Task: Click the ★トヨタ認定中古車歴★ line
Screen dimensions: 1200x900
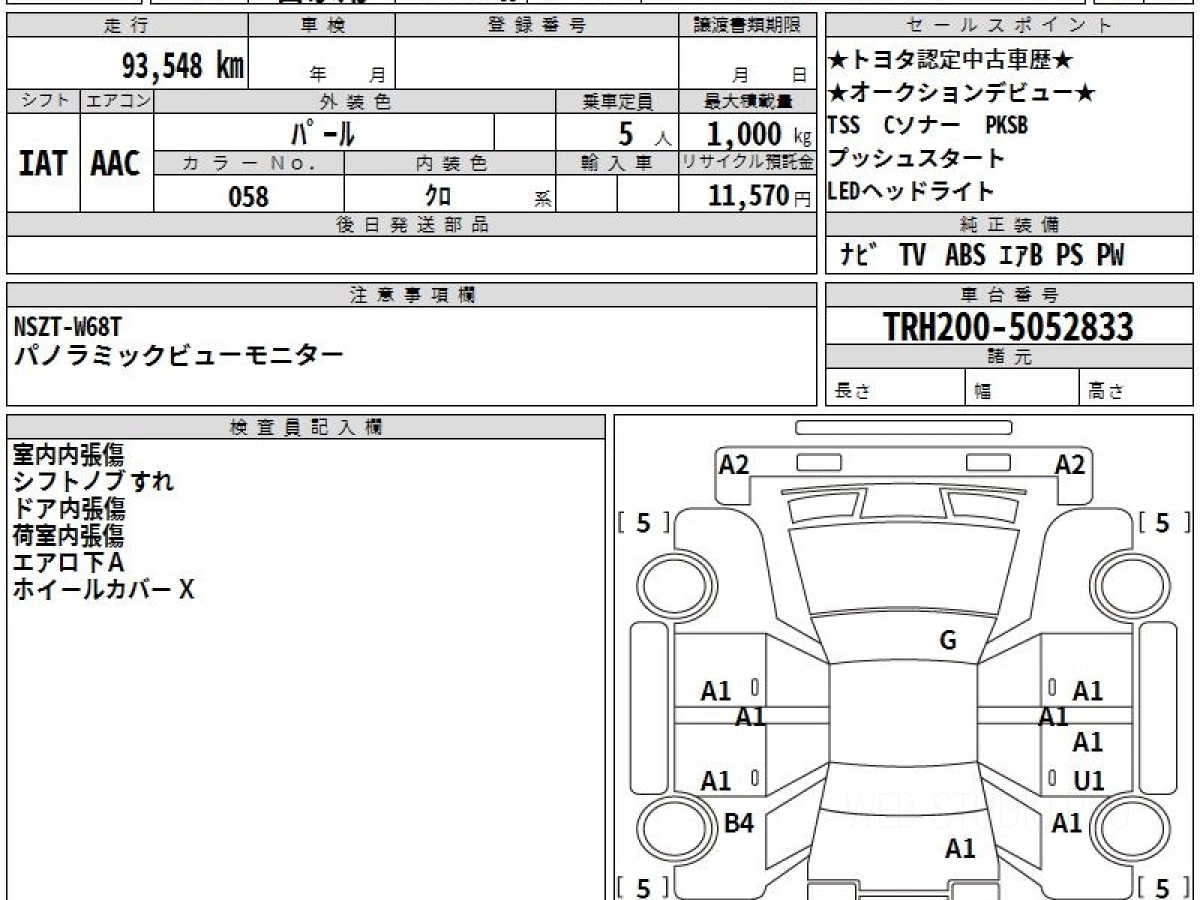Action: point(951,61)
